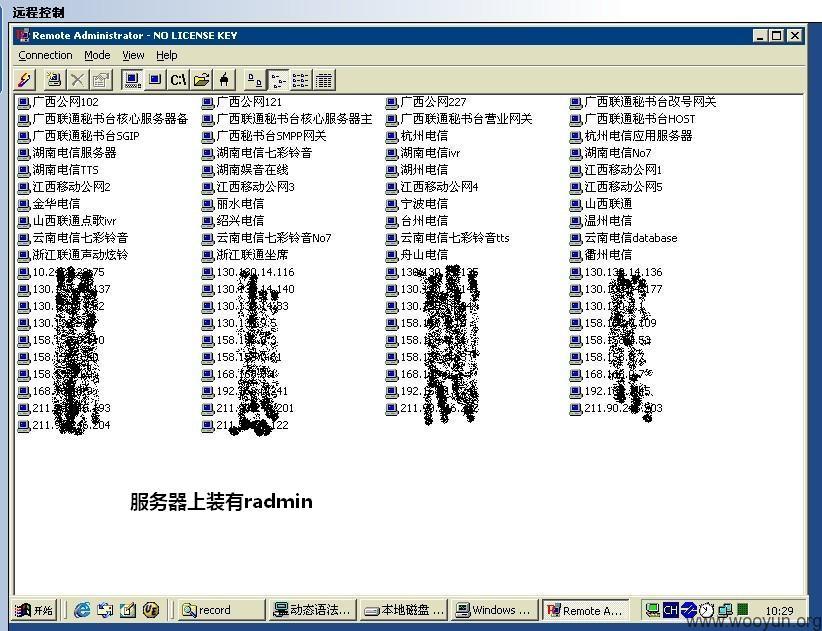Select the 湖州电信 entry
This screenshot has height=631, width=822.
point(417,170)
